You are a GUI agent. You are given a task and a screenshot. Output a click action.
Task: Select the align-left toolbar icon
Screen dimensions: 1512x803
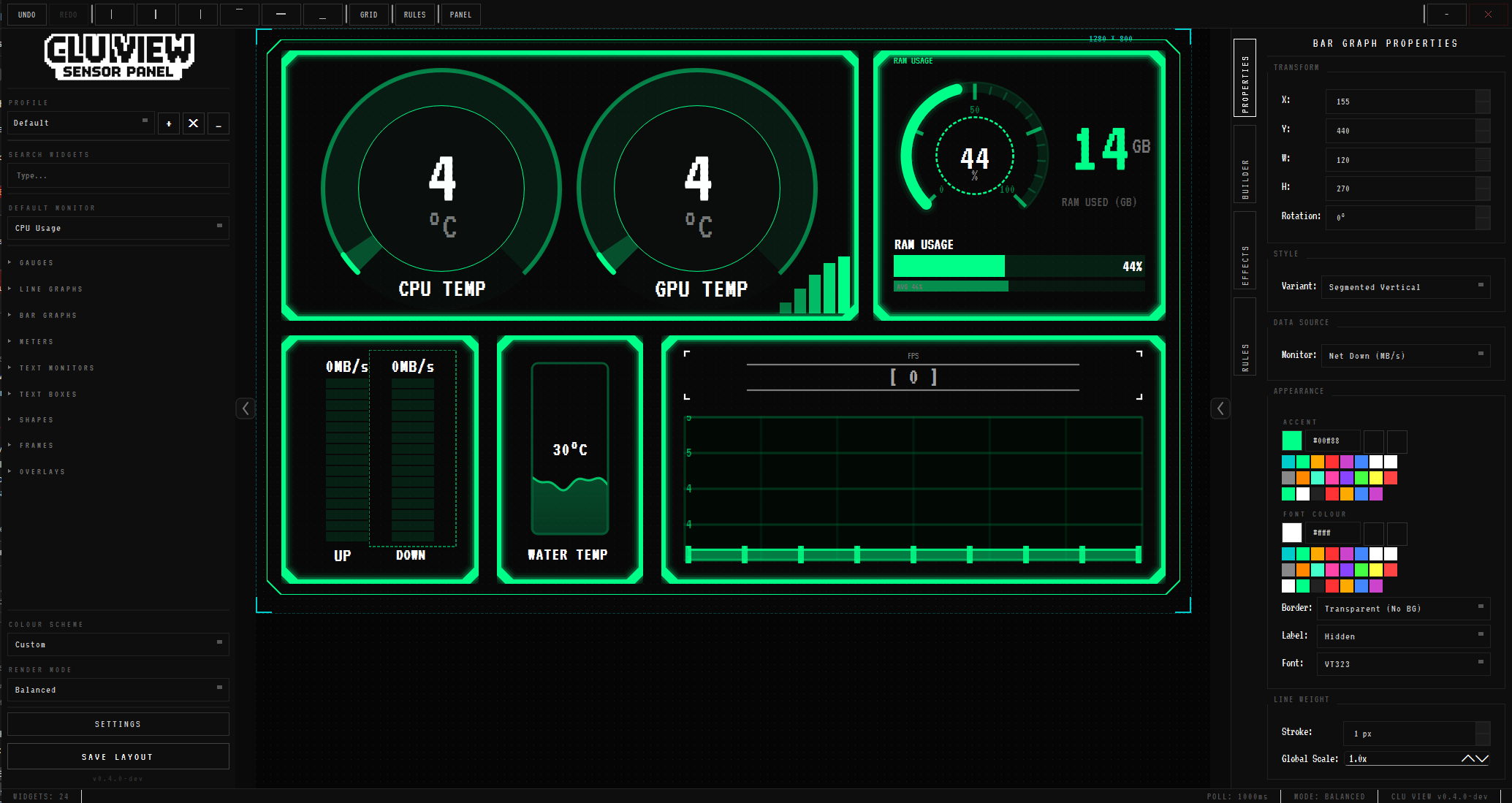113,15
